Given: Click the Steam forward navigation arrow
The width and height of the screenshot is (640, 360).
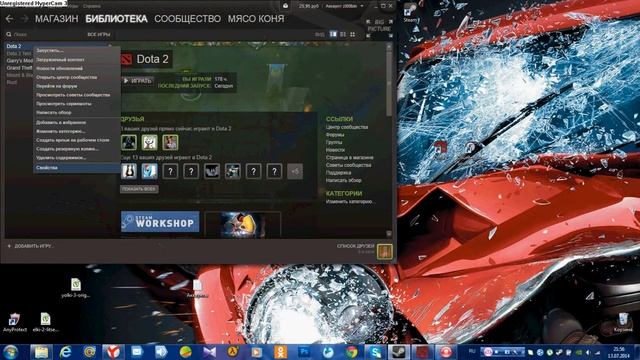Looking at the screenshot, I should tap(24, 19).
